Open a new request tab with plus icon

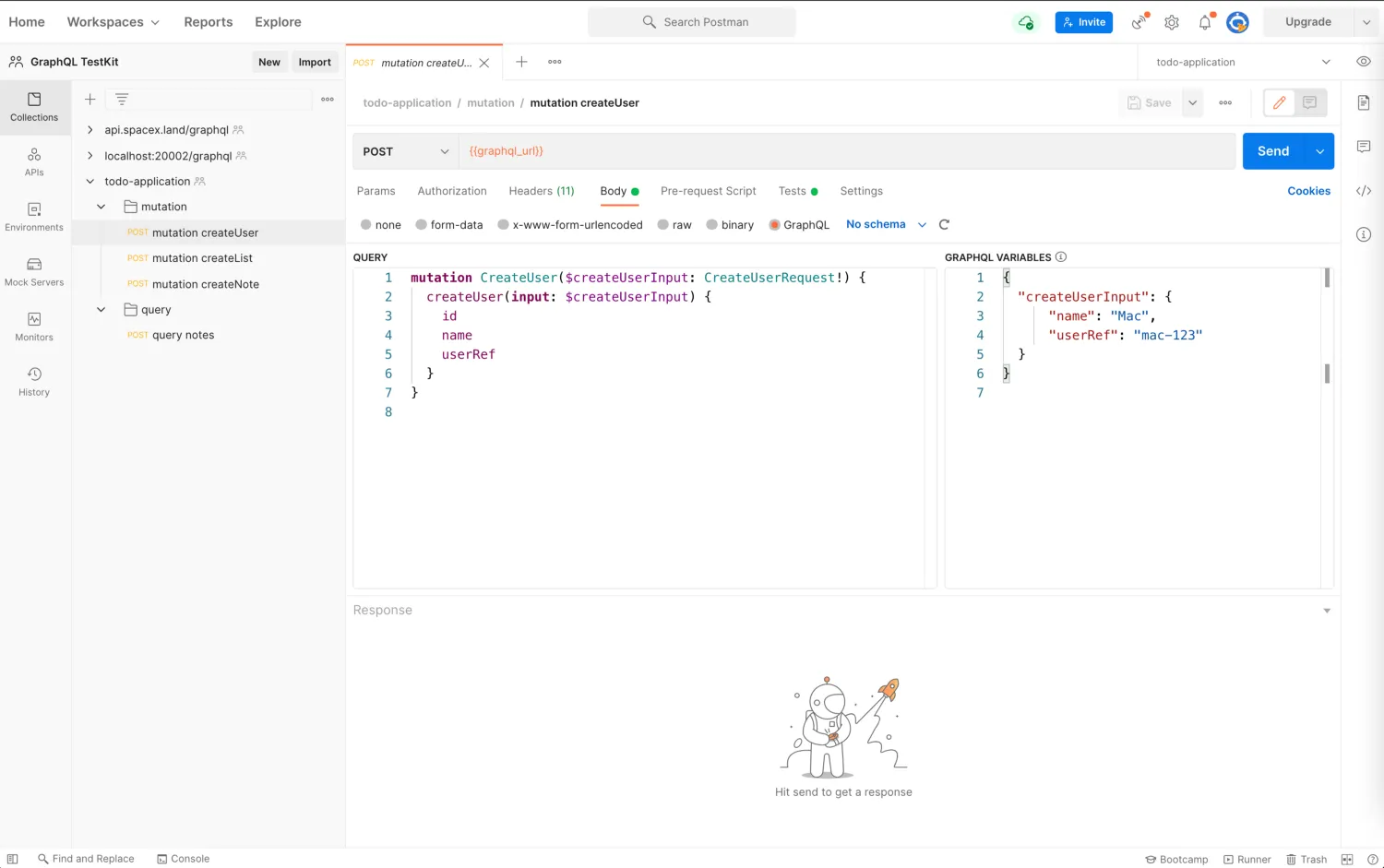[521, 62]
